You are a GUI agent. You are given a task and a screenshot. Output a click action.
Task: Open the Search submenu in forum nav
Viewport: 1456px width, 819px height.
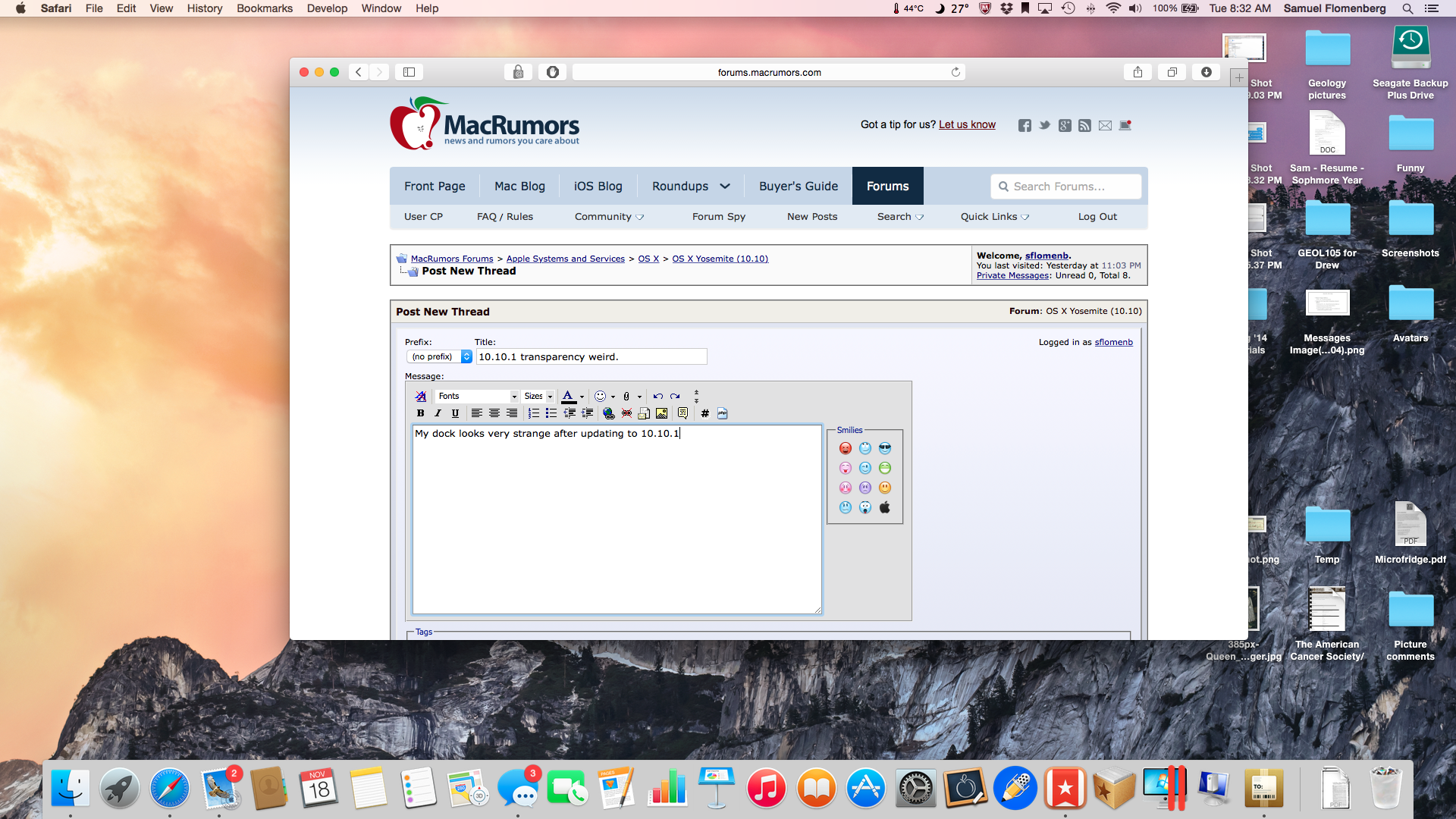(x=900, y=216)
